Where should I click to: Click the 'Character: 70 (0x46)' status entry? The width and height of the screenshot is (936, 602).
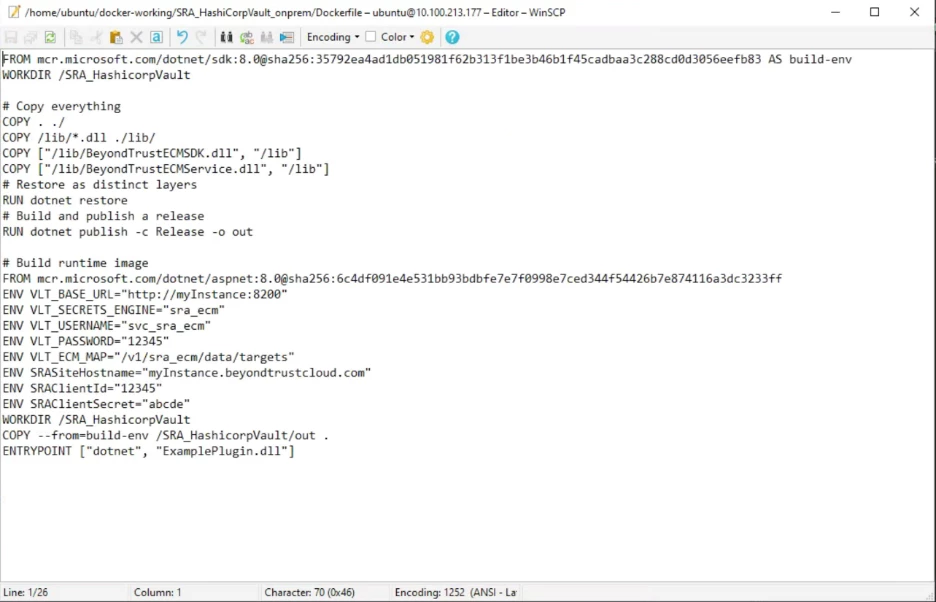point(310,592)
